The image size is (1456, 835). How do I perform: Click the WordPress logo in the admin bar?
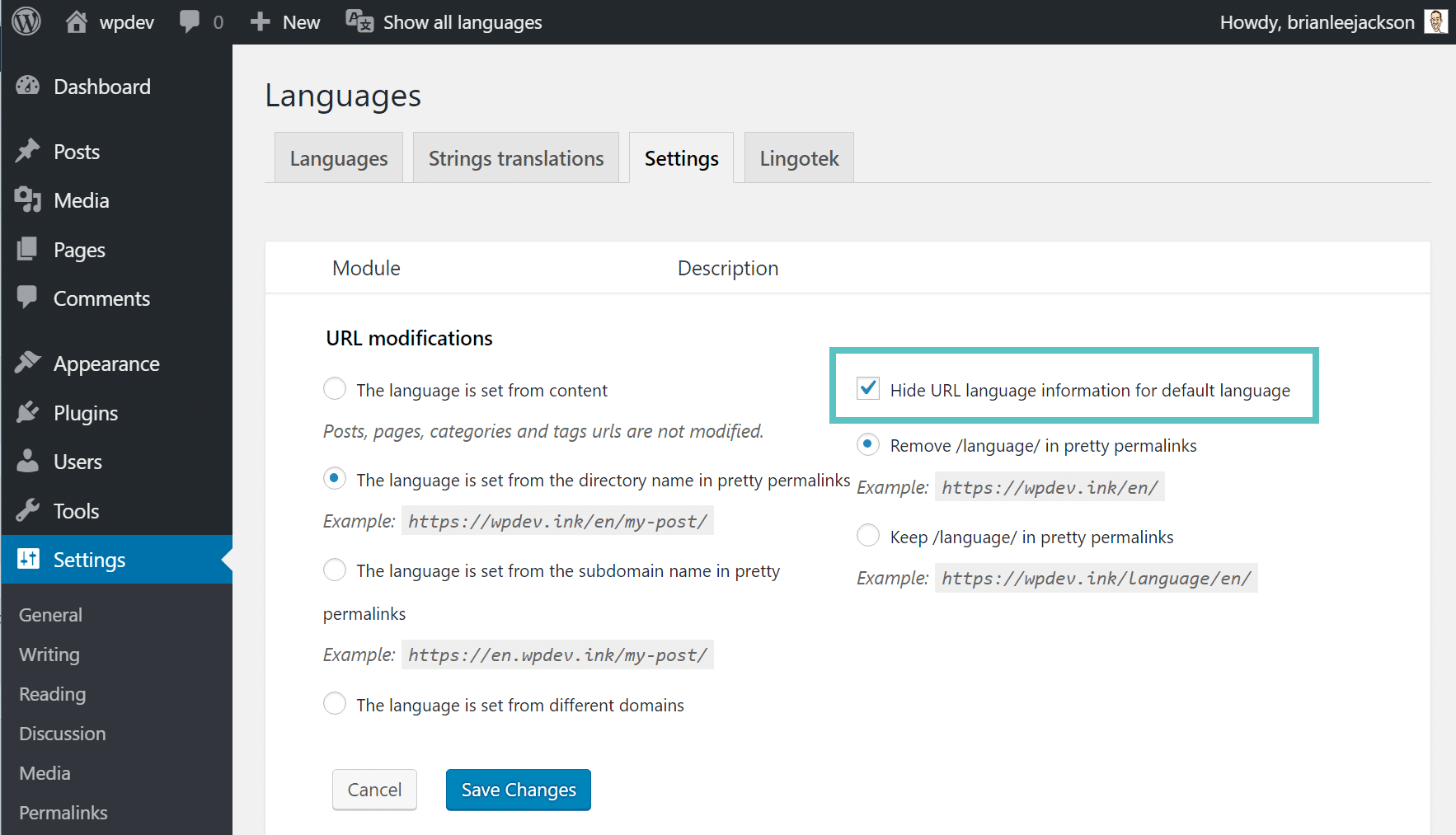click(26, 21)
